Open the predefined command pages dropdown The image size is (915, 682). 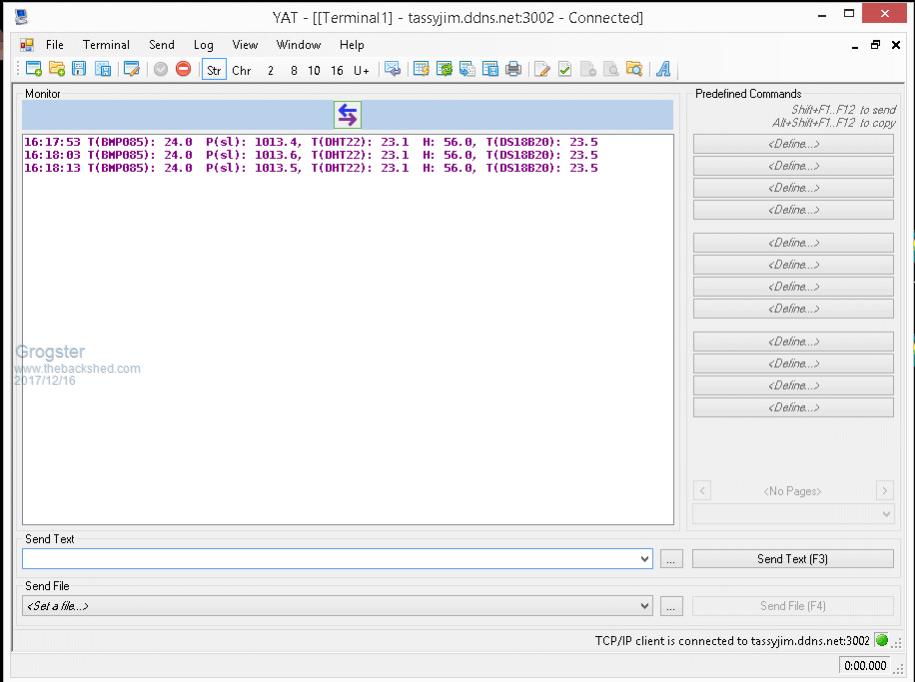886,514
